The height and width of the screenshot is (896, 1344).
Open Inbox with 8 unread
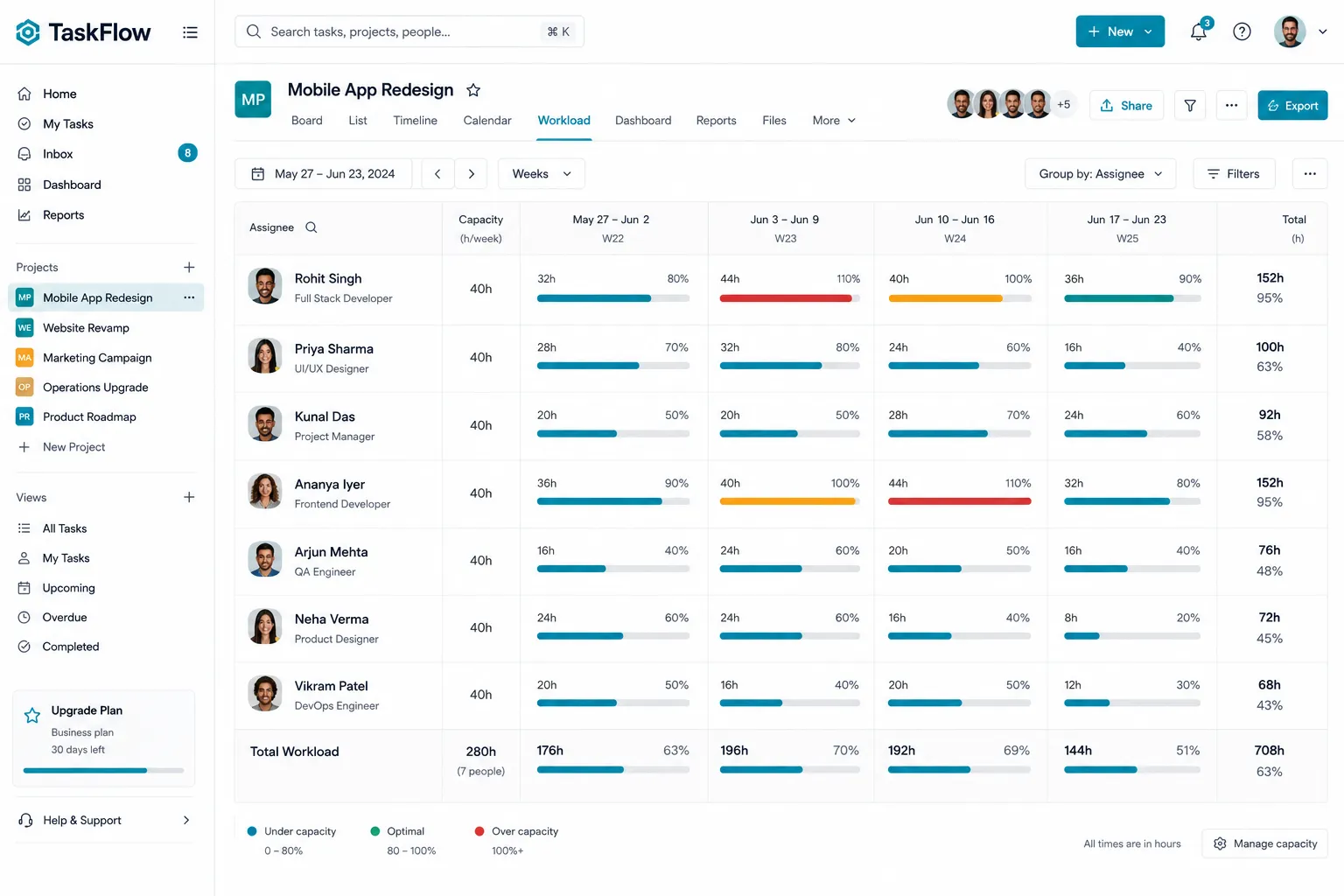tap(105, 153)
